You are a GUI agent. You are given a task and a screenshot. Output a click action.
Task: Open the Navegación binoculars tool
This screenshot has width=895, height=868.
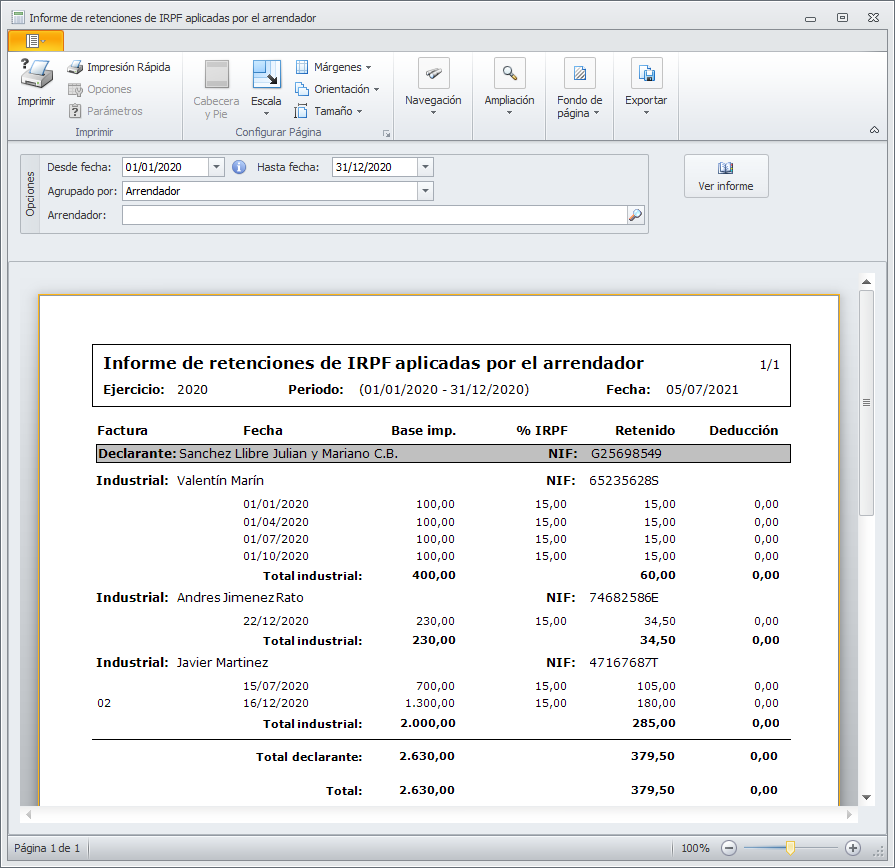(x=433, y=74)
